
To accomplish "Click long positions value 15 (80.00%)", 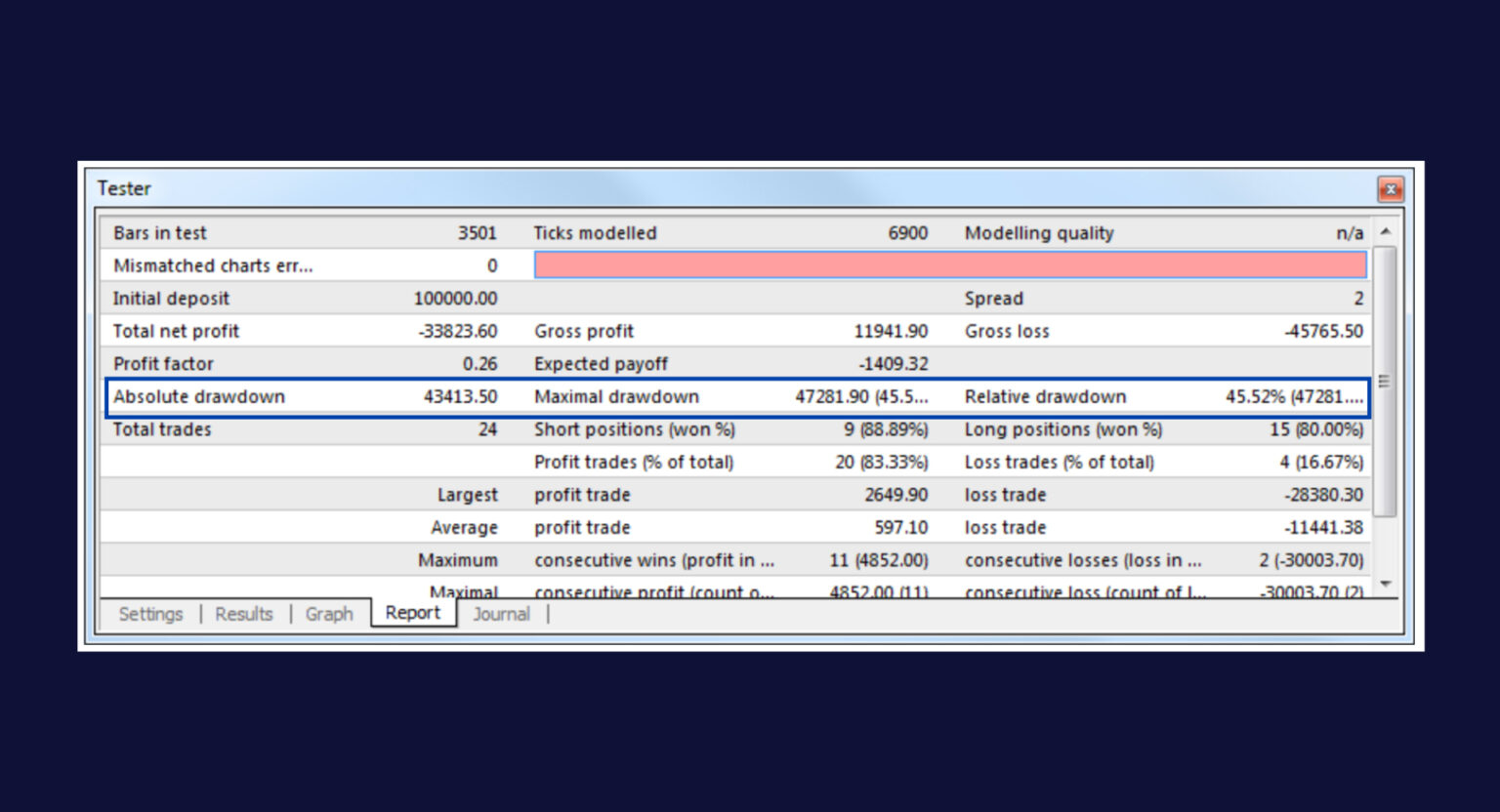I will [x=1316, y=429].
